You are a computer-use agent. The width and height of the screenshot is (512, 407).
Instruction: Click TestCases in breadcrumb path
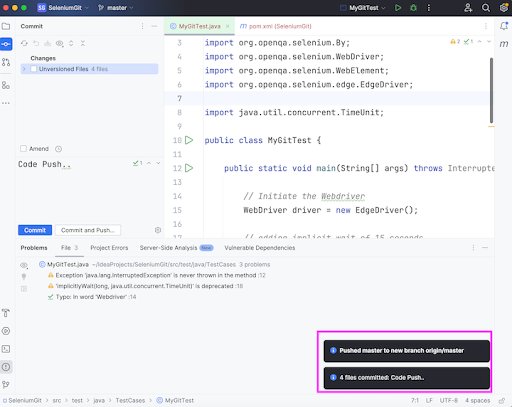[x=130, y=400]
